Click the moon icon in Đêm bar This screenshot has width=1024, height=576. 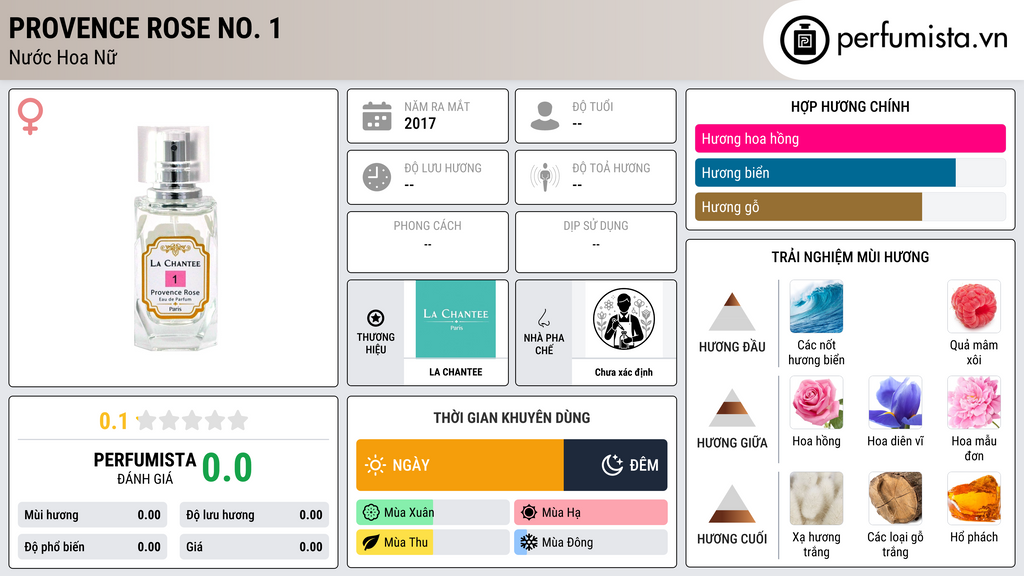[x=612, y=465]
